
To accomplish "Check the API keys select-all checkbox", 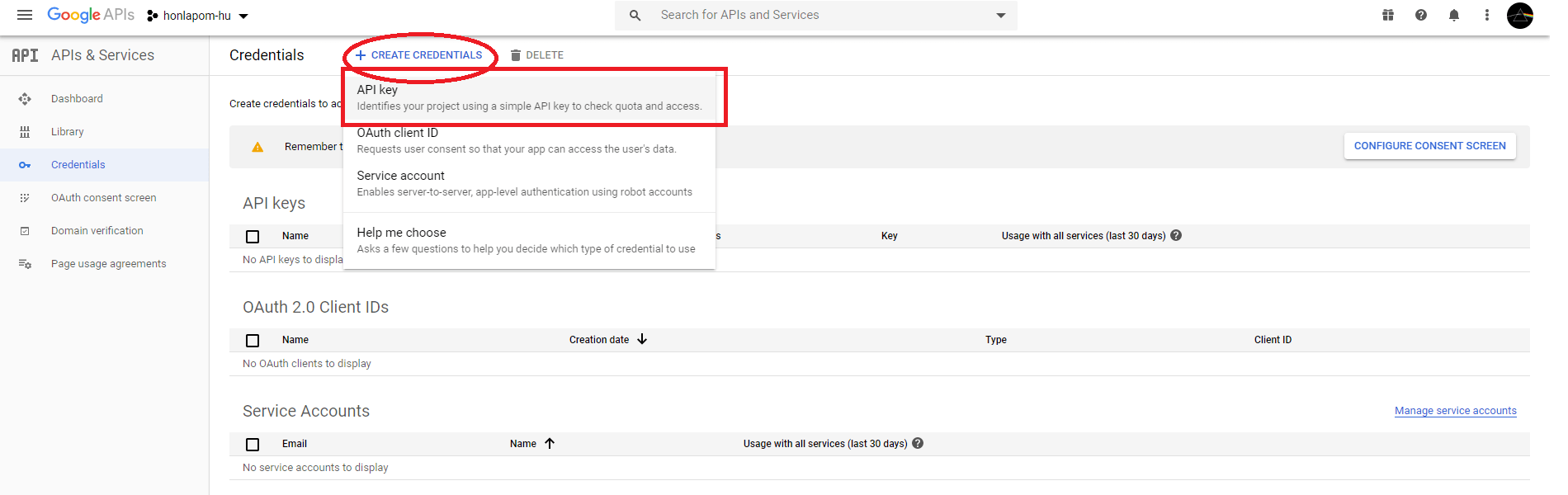I will 253,237.
